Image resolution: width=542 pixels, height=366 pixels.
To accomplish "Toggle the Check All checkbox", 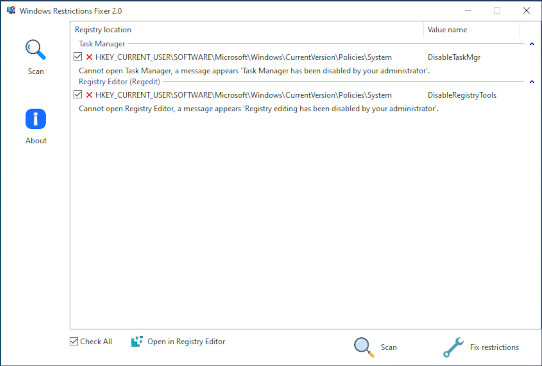I will click(x=74, y=341).
